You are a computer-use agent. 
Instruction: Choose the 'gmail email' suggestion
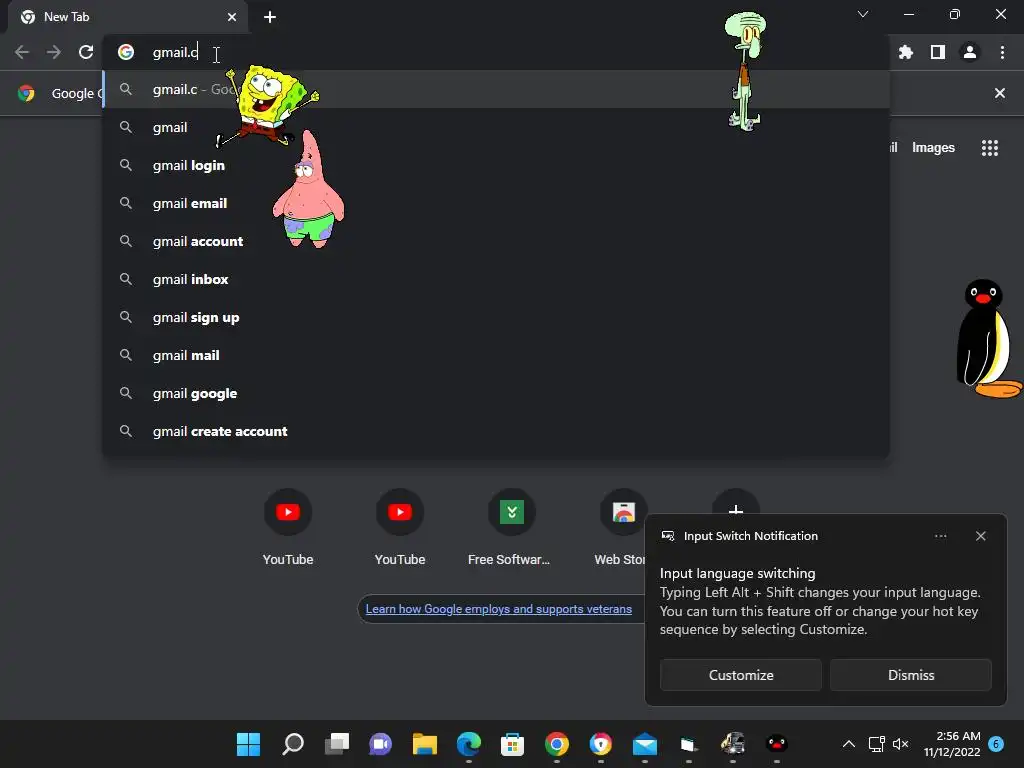coord(496,203)
